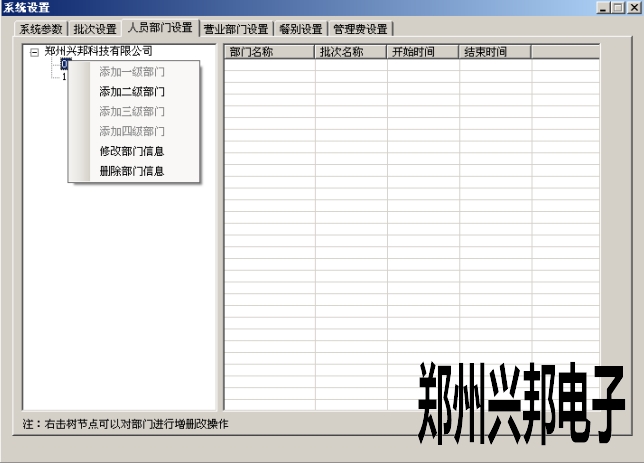Open the 批次设置 tab

(x=95, y=29)
